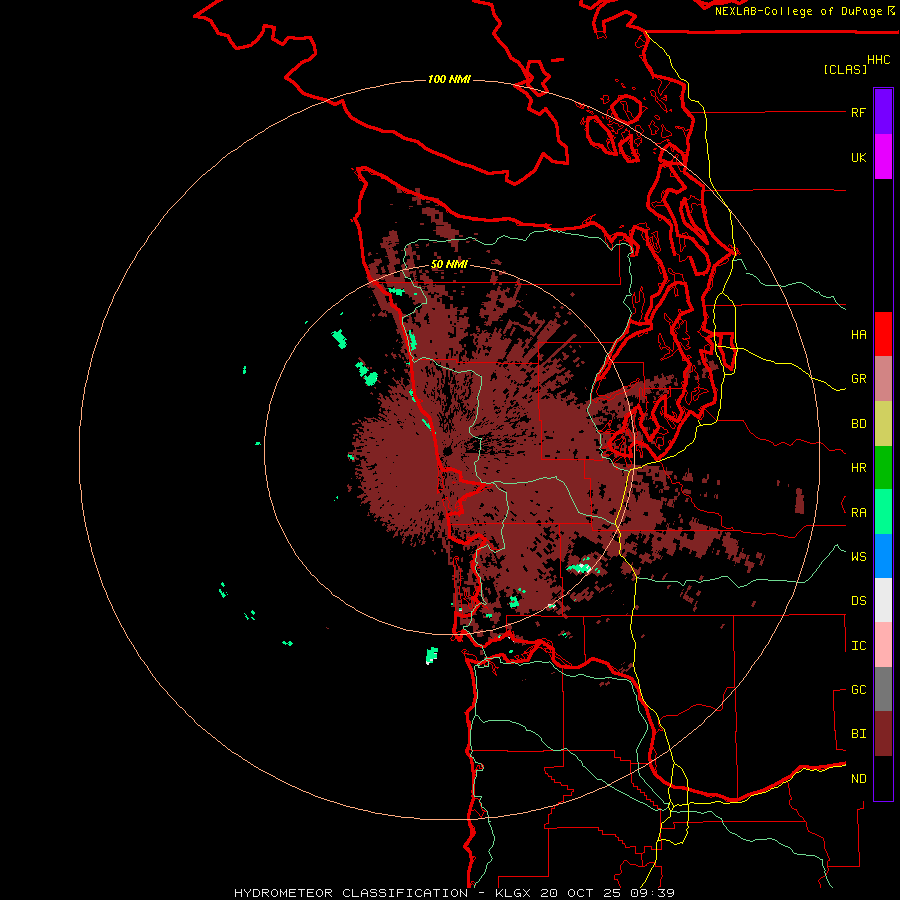Click the ND legend label
The width and height of the screenshot is (900, 900).
[859, 779]
